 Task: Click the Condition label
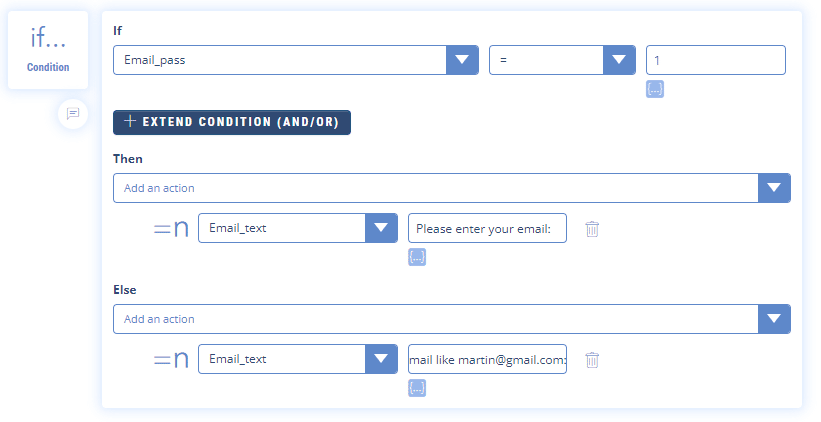[48, 68]
